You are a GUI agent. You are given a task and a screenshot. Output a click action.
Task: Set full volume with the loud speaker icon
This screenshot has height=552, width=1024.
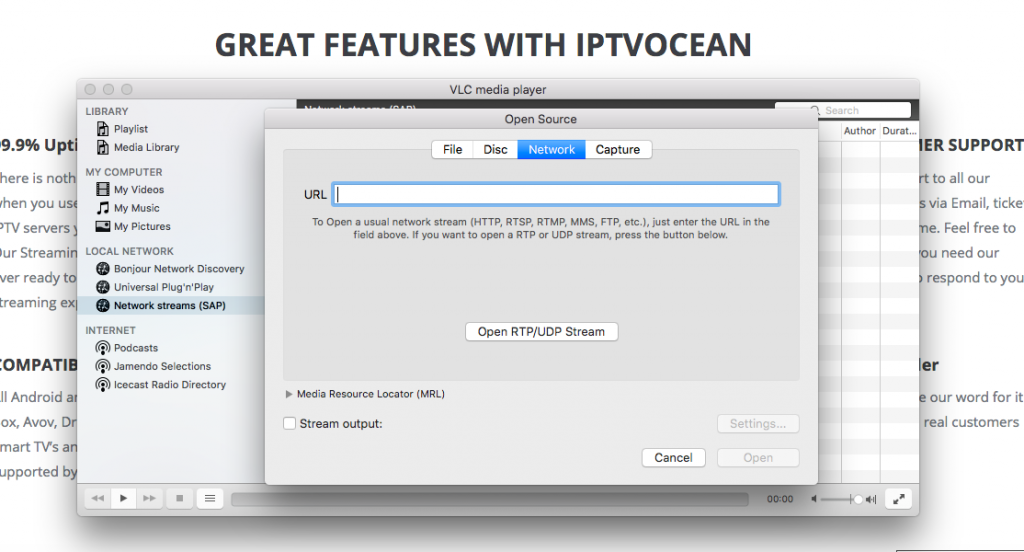(871, 499)
